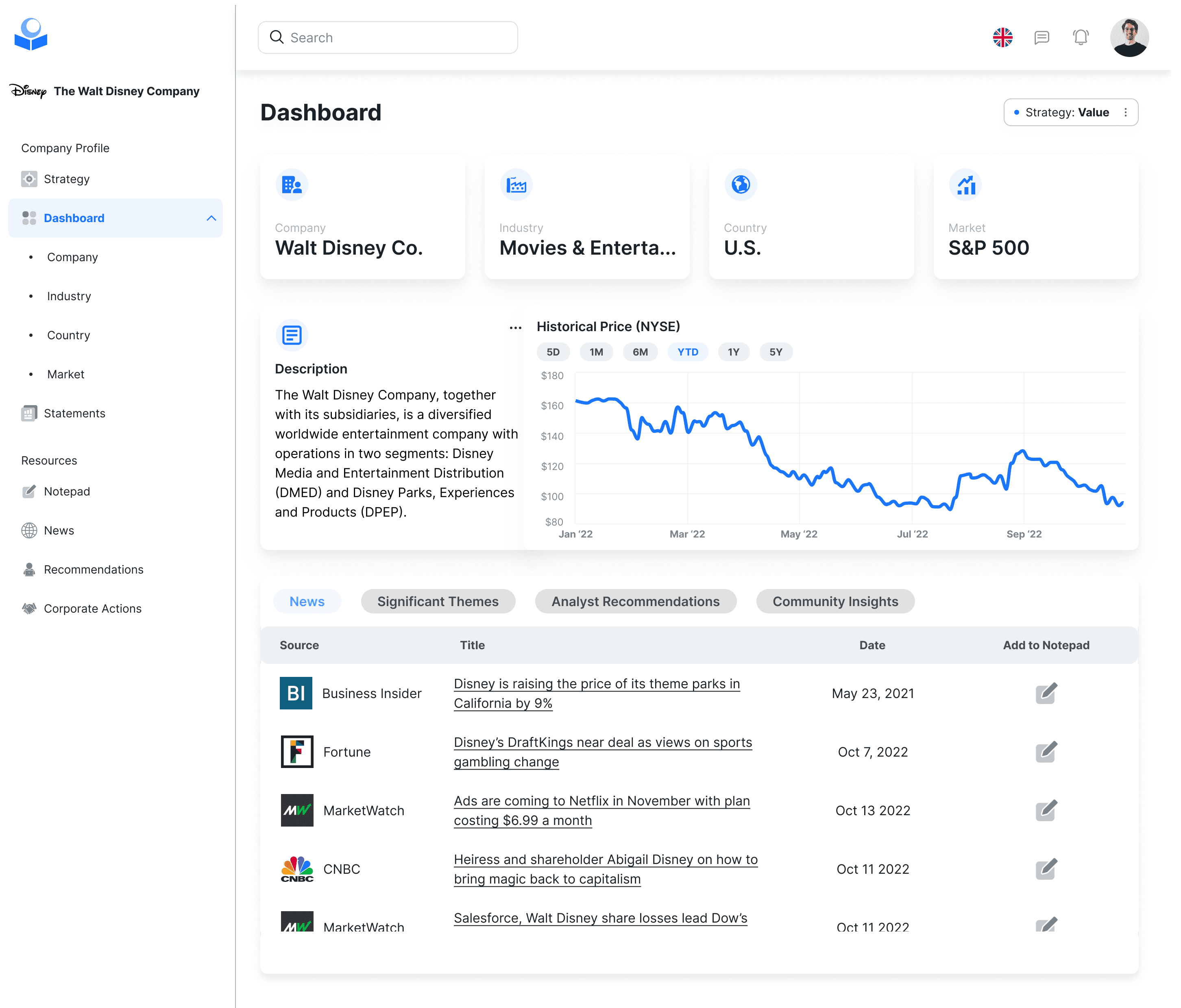Switch to the Significant Themes tab
The width and height of the screenshot is (1181, 1008).
438,602
